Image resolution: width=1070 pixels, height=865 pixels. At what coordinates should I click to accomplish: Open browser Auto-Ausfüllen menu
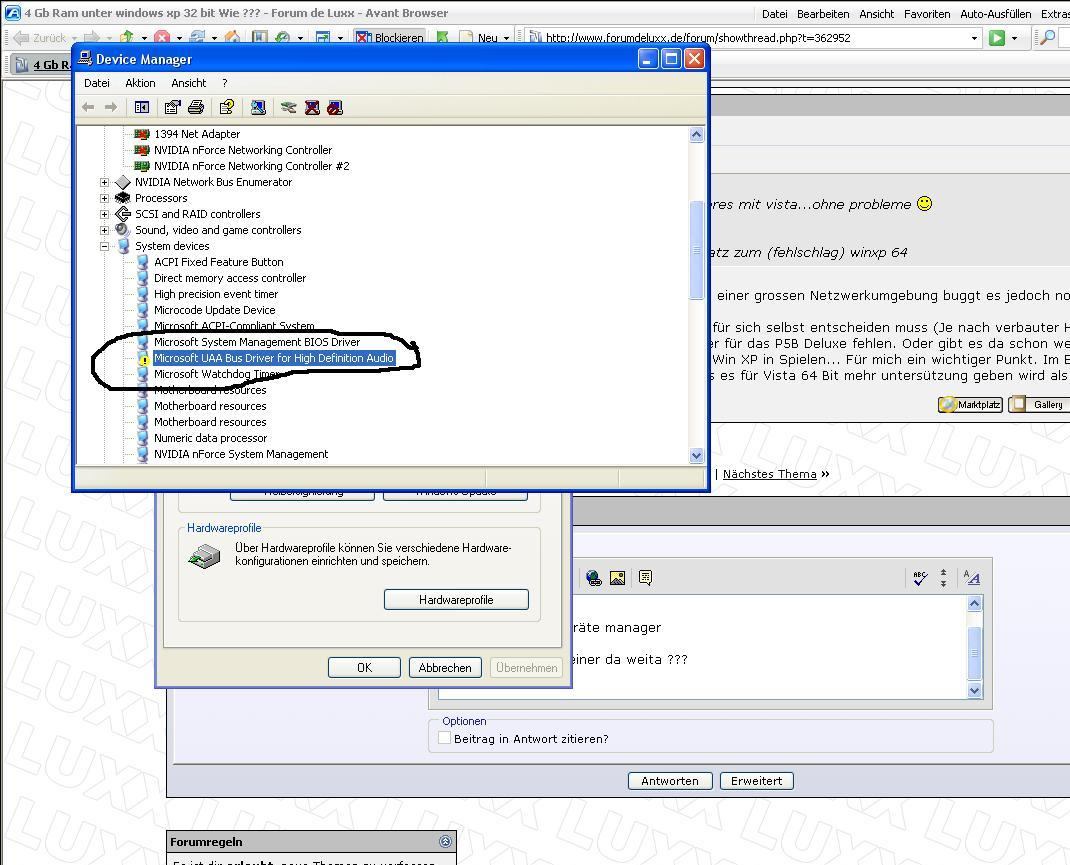996,14
